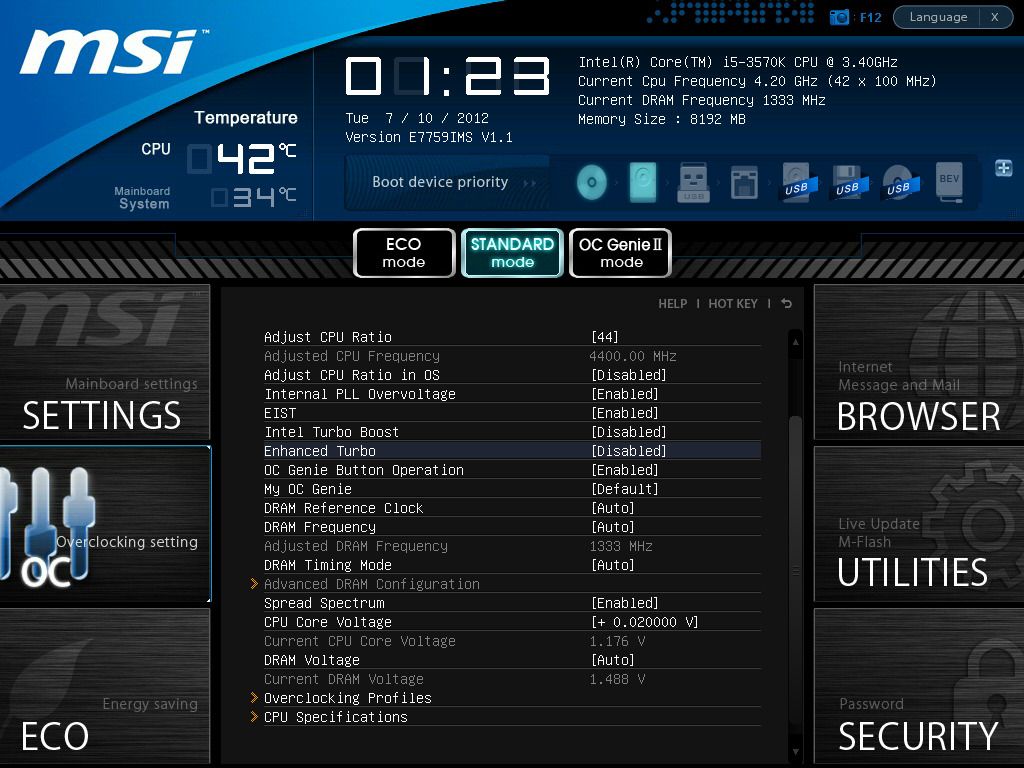
Task: Click the F12 screenshot camera icon
Action: [x=838, y=17]
